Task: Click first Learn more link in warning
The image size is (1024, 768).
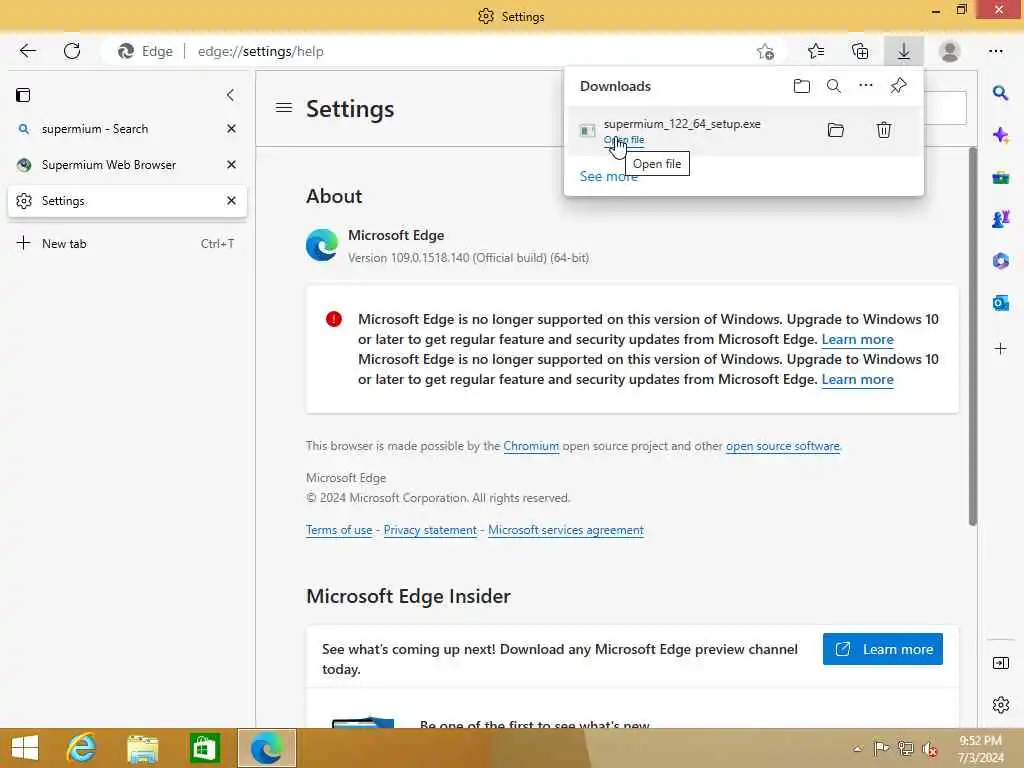Action: [857, 340]
